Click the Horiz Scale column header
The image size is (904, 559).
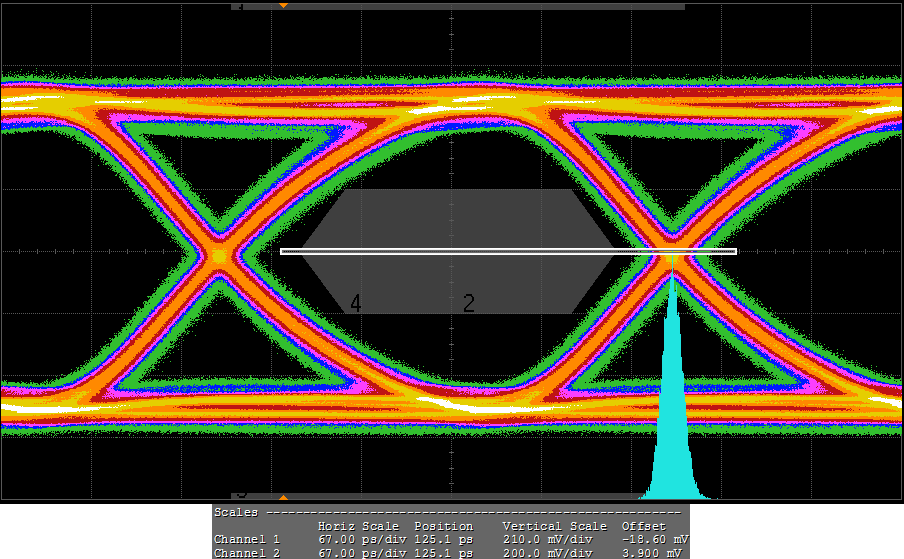pyautogui.click(x=358, y=526)
